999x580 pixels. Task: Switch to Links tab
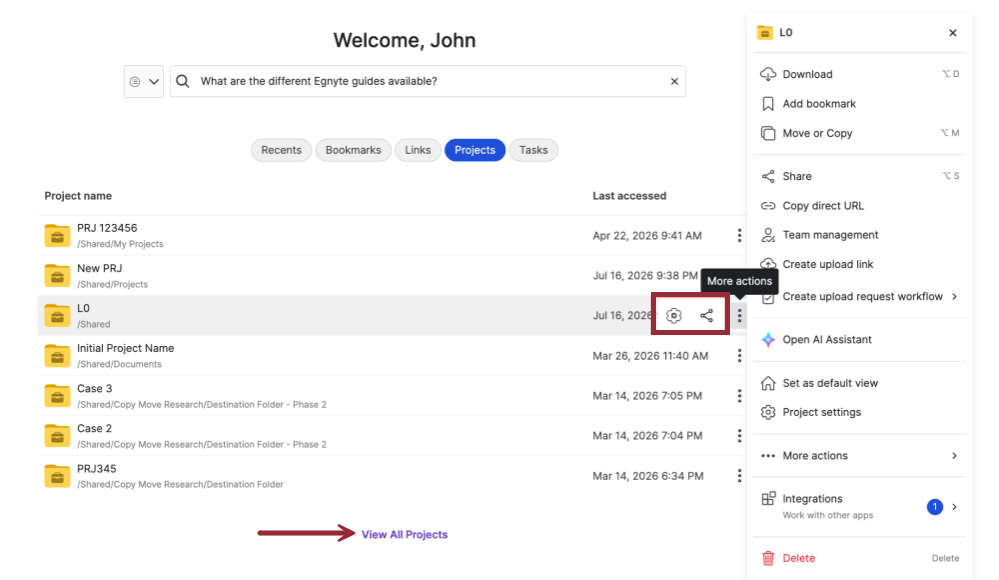click(418, 150)
